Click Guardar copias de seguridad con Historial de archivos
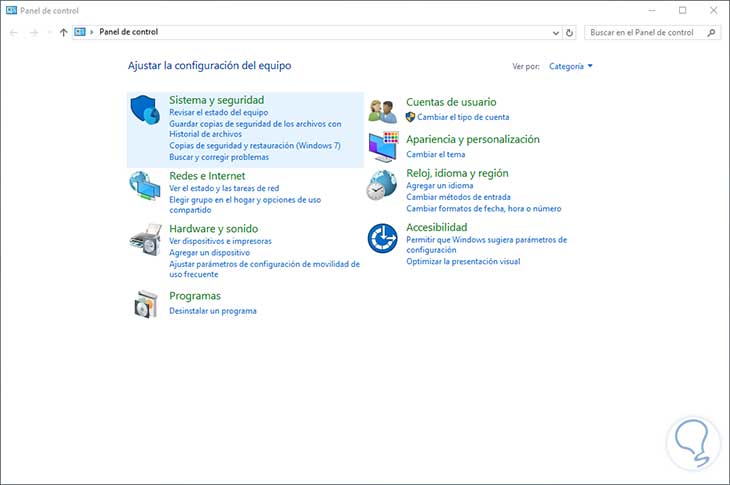 (x=255, y=129)
